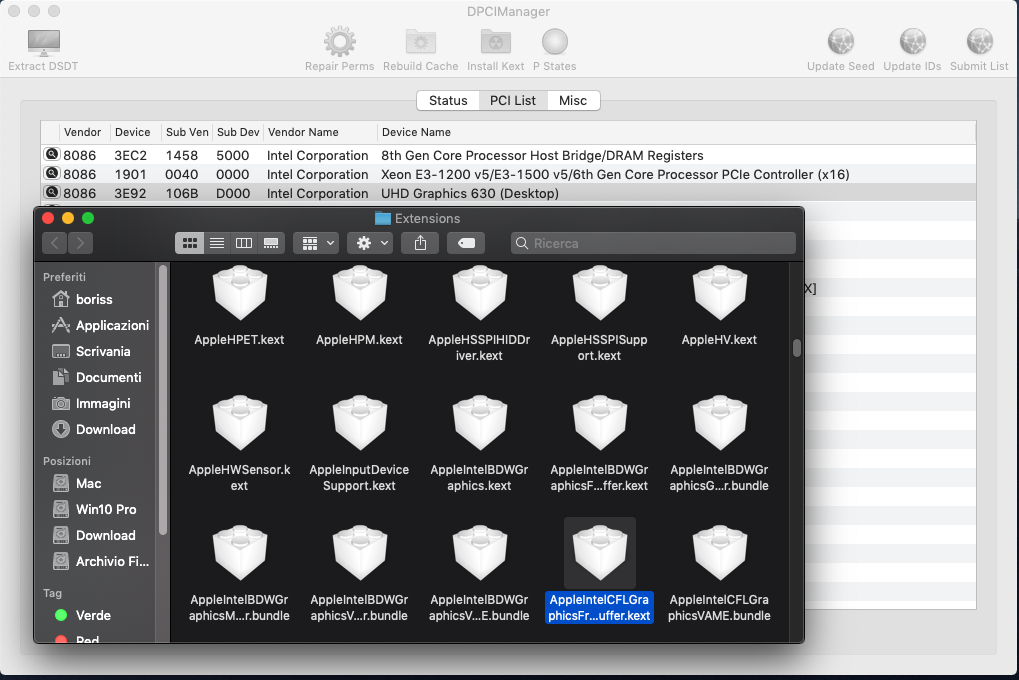
Task: Click the Finder file list scrollbar
Action: point(797,348)
